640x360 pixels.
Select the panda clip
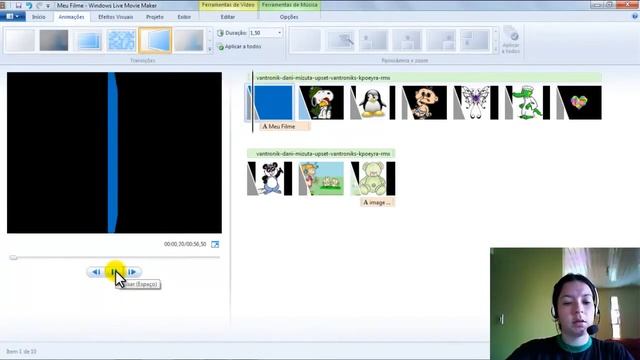pos(270,179)
